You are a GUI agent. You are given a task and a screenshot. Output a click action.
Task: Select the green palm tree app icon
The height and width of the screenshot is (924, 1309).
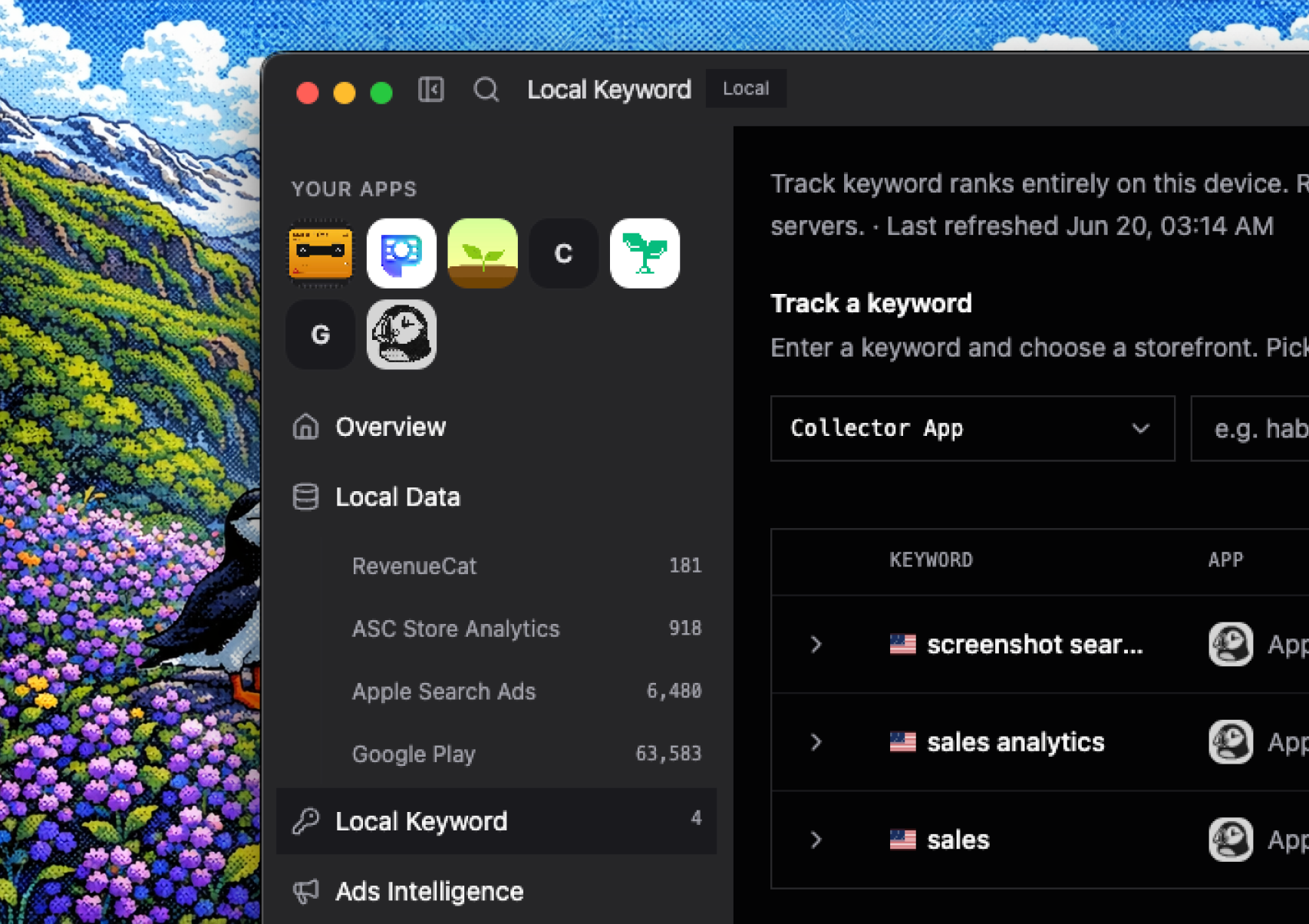click(645, 253)
